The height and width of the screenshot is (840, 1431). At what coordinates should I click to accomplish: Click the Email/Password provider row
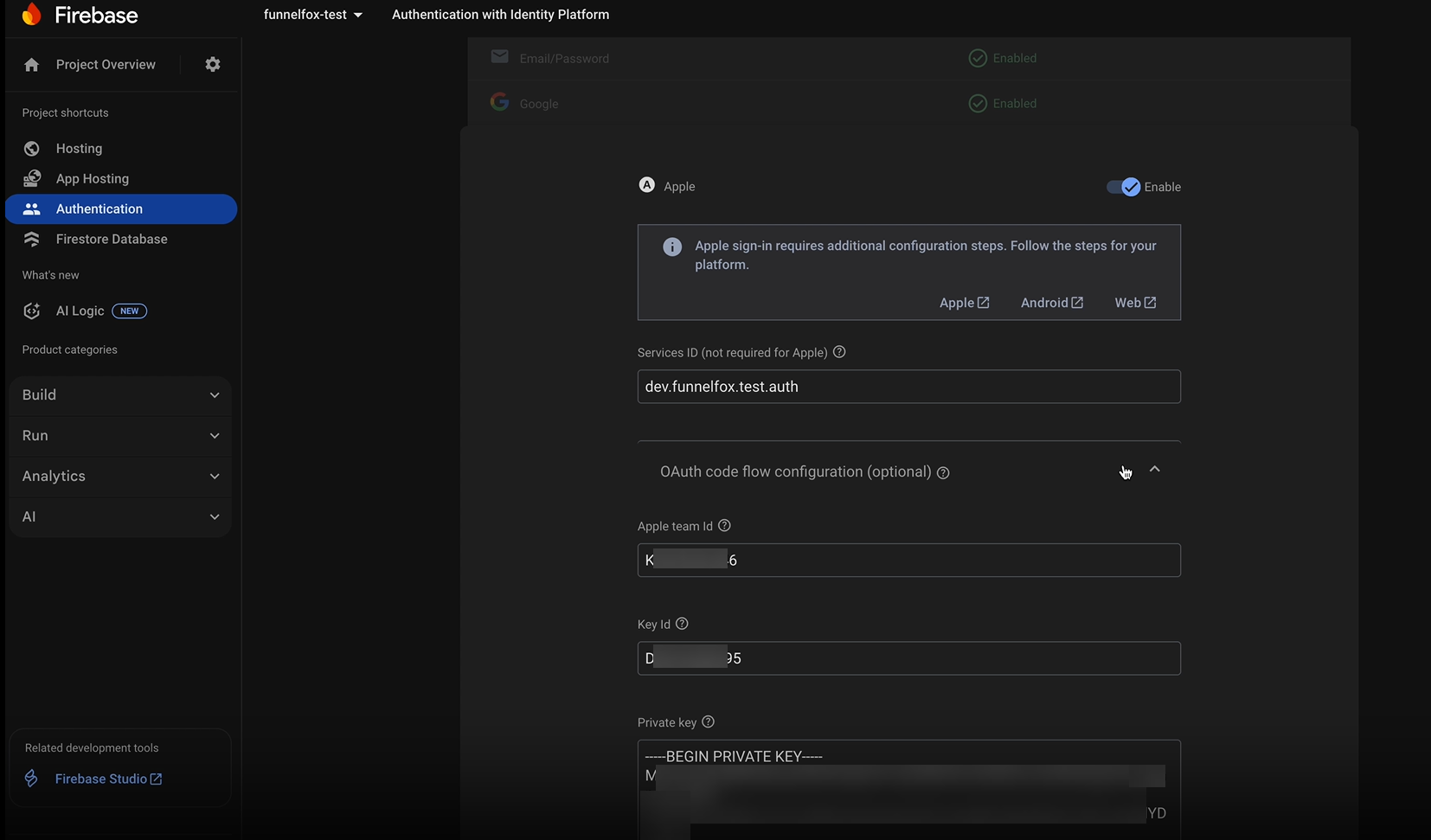pyautogui.click(x=909, y=58)
